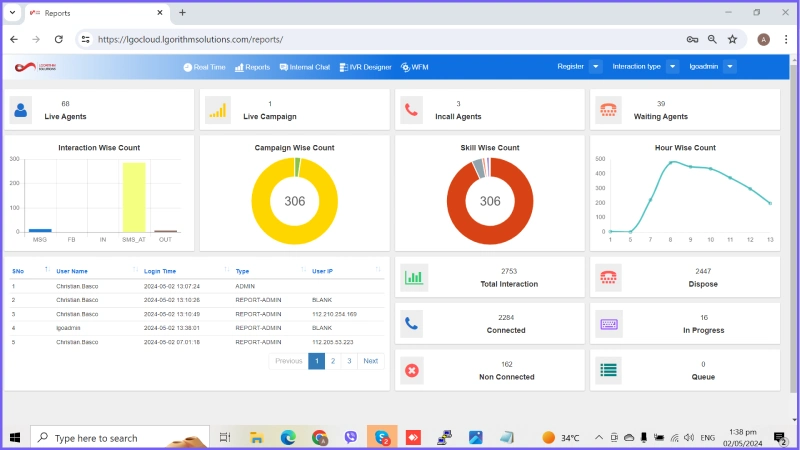Sort table by SNo column

point(46,270)
